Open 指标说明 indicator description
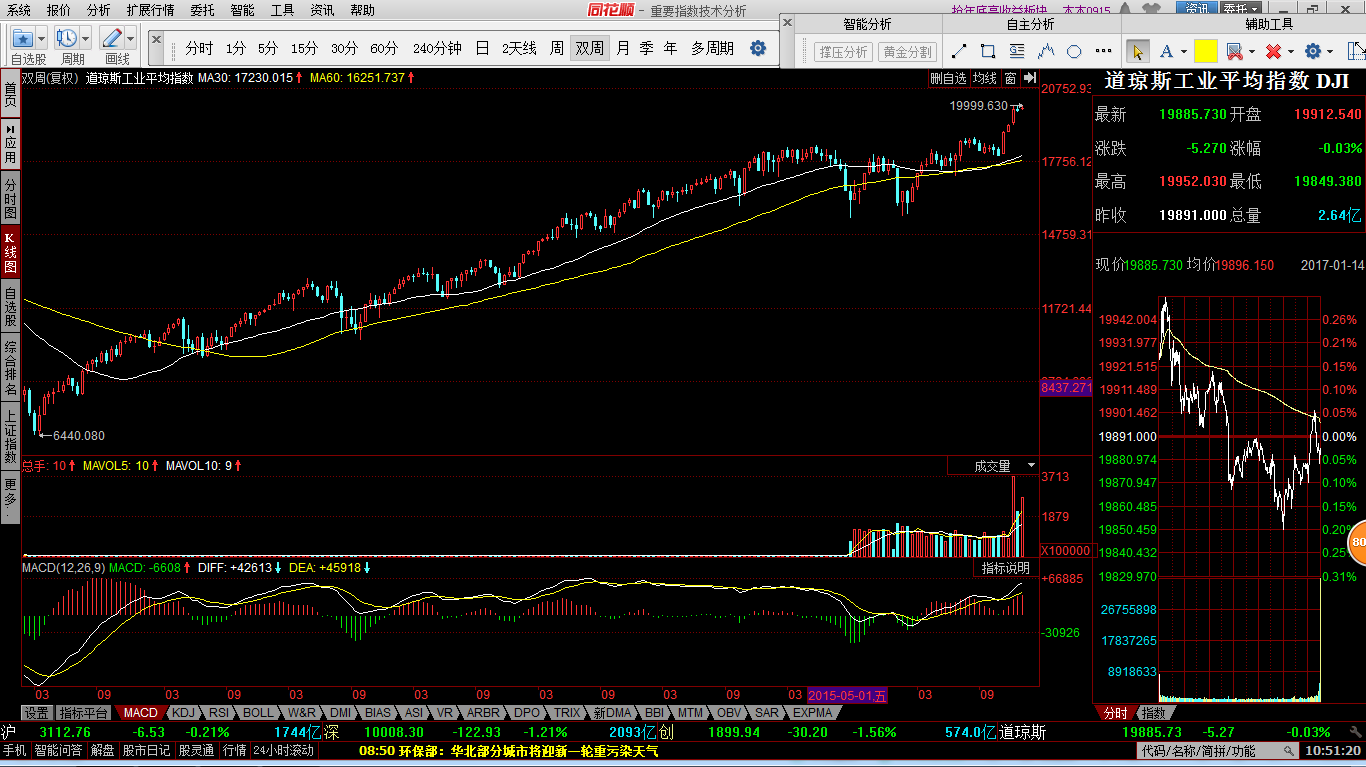The height and width of the screenshot is (767, 1366). coord(1005,568)
